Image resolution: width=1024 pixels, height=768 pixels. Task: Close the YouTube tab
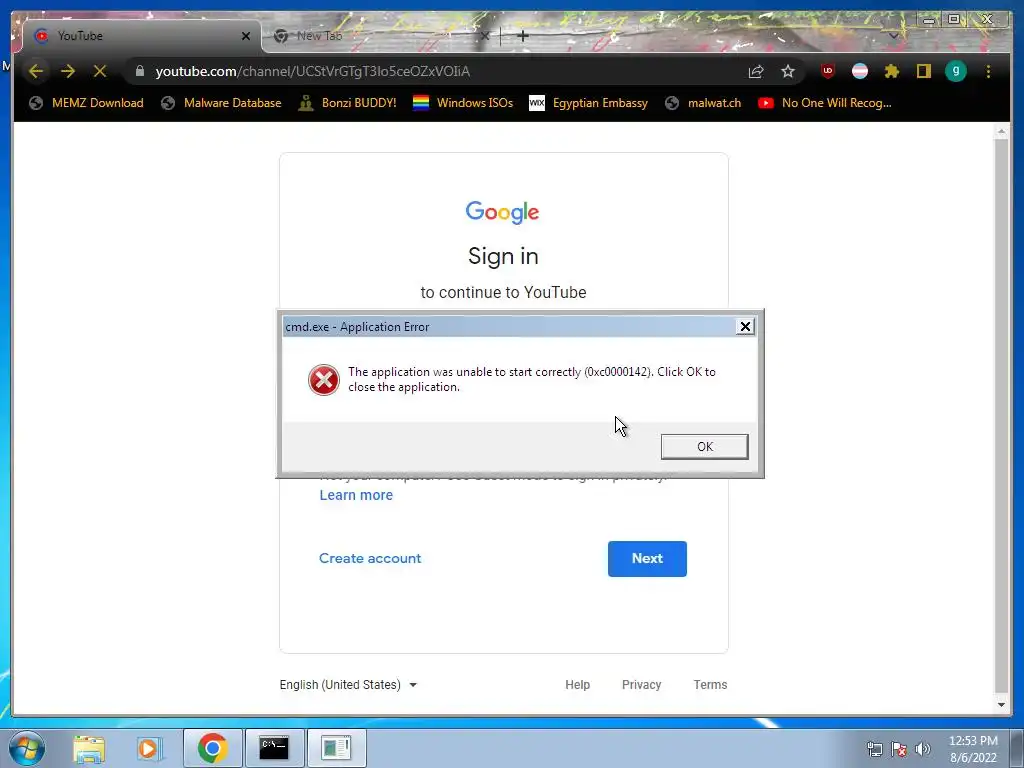pos(246,36)
